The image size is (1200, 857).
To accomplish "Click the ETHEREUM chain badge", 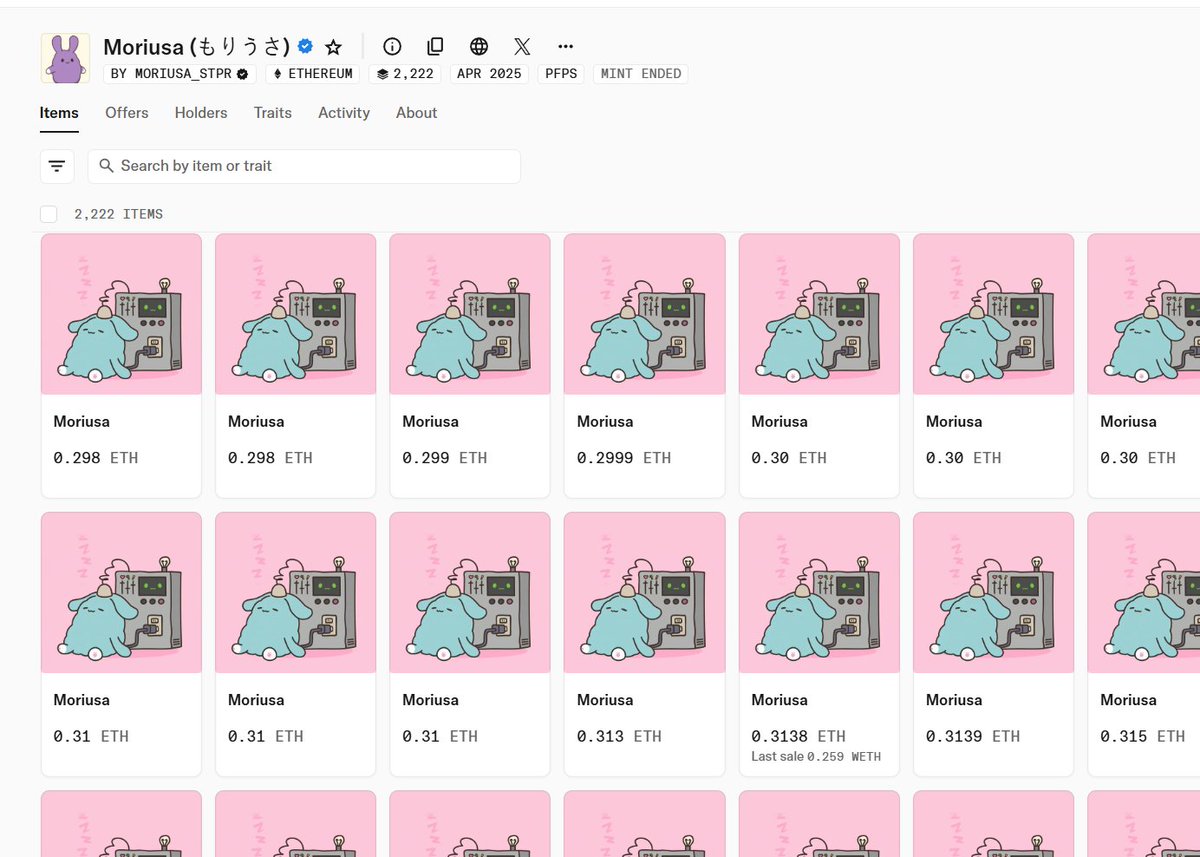I will click(313, 74).
